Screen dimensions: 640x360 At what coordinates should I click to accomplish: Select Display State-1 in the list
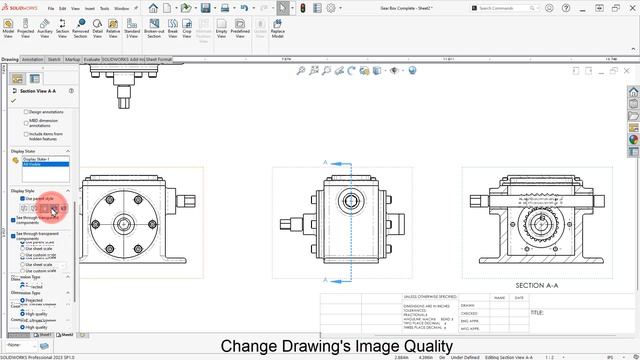coord(46,159)
